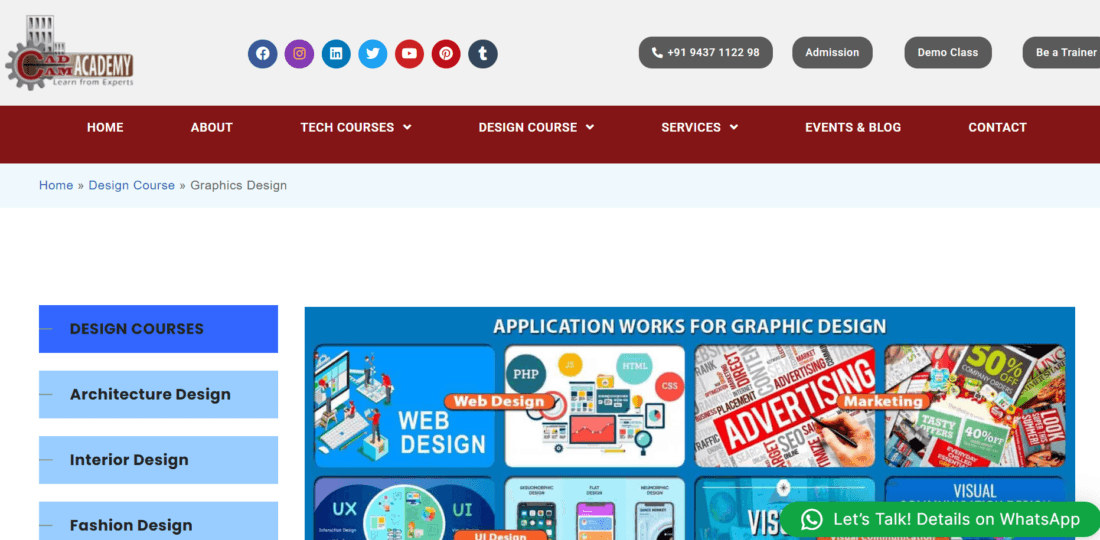Open Interior Design in sidebar
Image resolution: width=1100 pixels, height=540 pixels.
click(159, 460)
